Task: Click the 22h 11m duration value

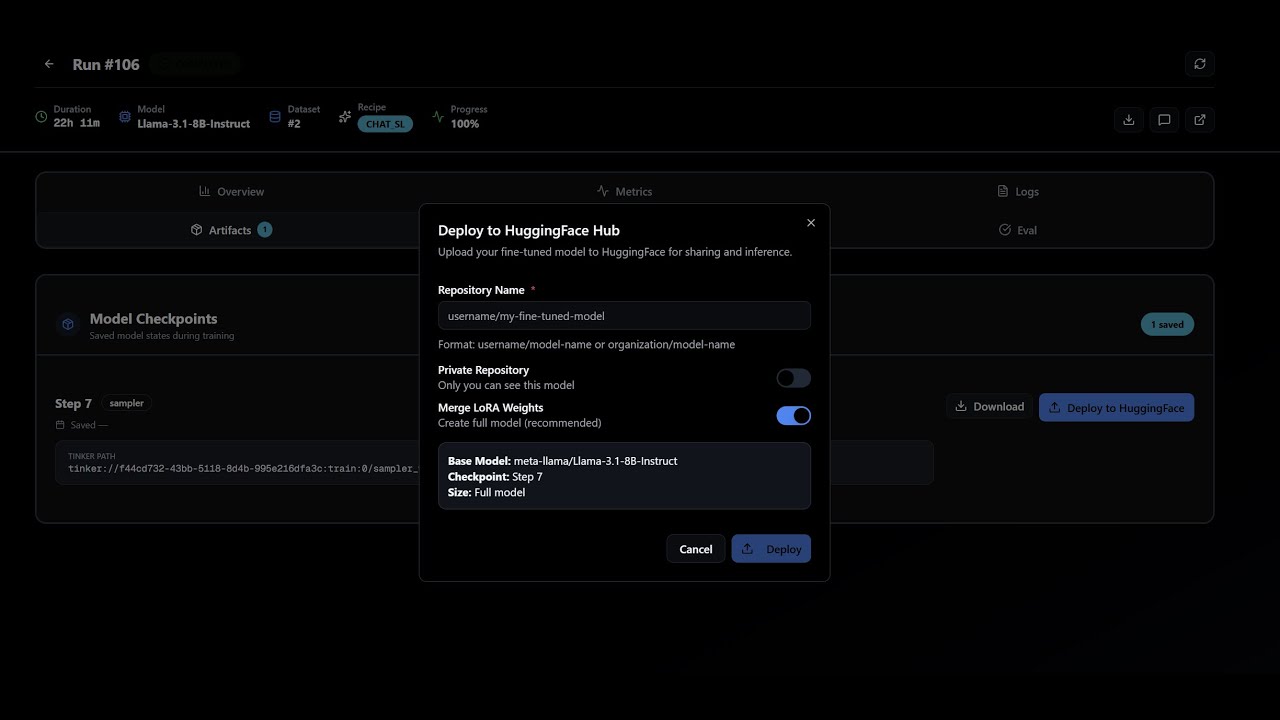Action: coord(77,123)
